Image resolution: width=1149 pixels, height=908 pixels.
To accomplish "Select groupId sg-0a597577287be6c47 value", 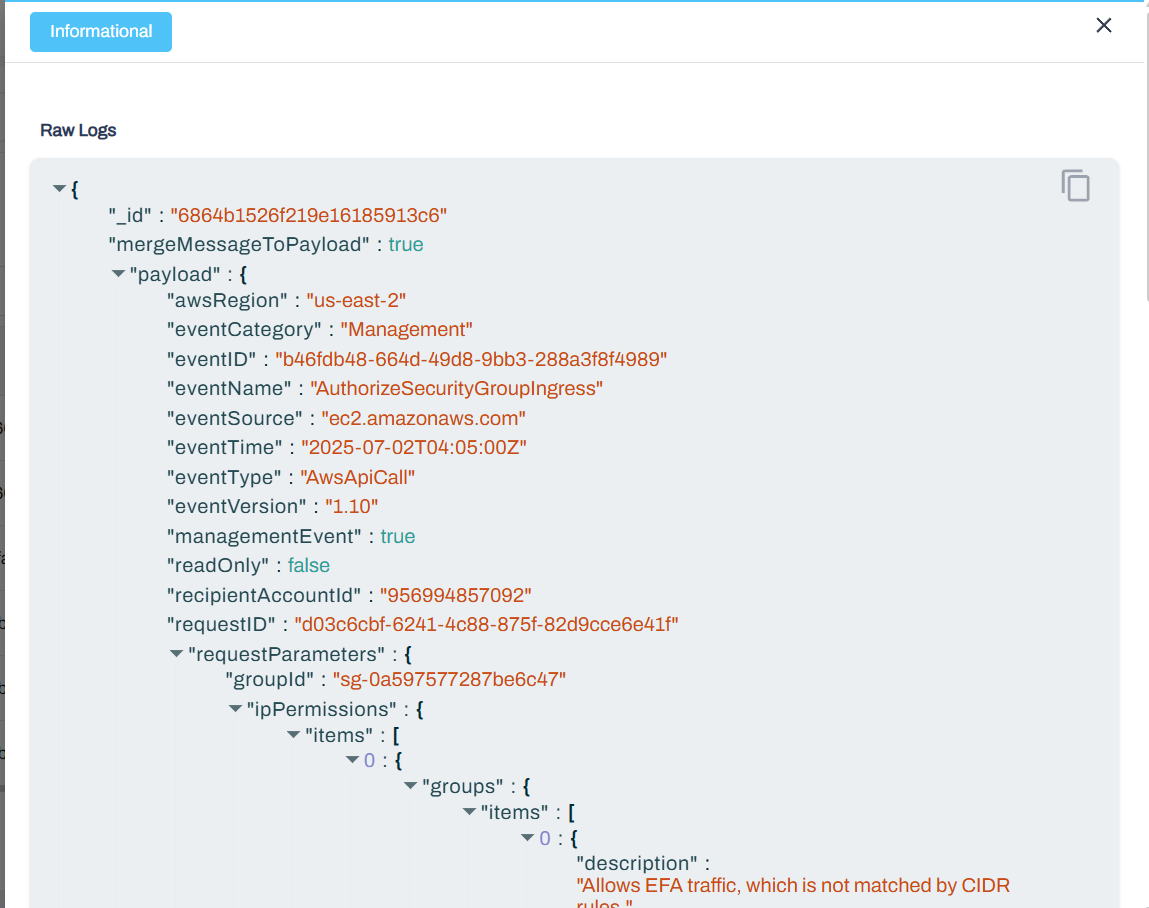I will [449, 679].
